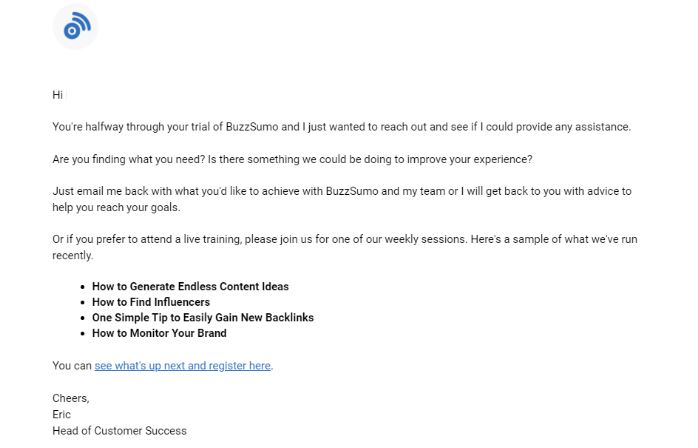Click 'Head of Customer Success' signature line

[119, 431]
